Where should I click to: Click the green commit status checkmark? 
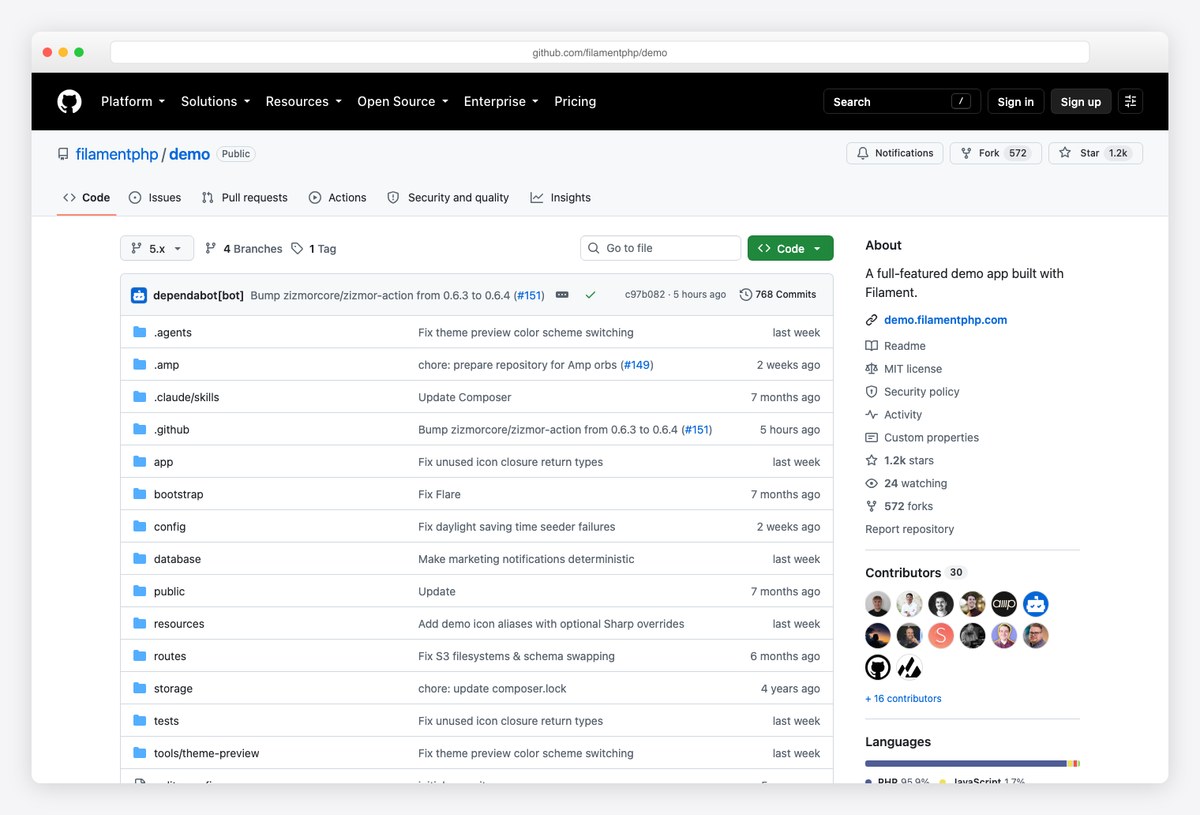[x=591, y=295]
